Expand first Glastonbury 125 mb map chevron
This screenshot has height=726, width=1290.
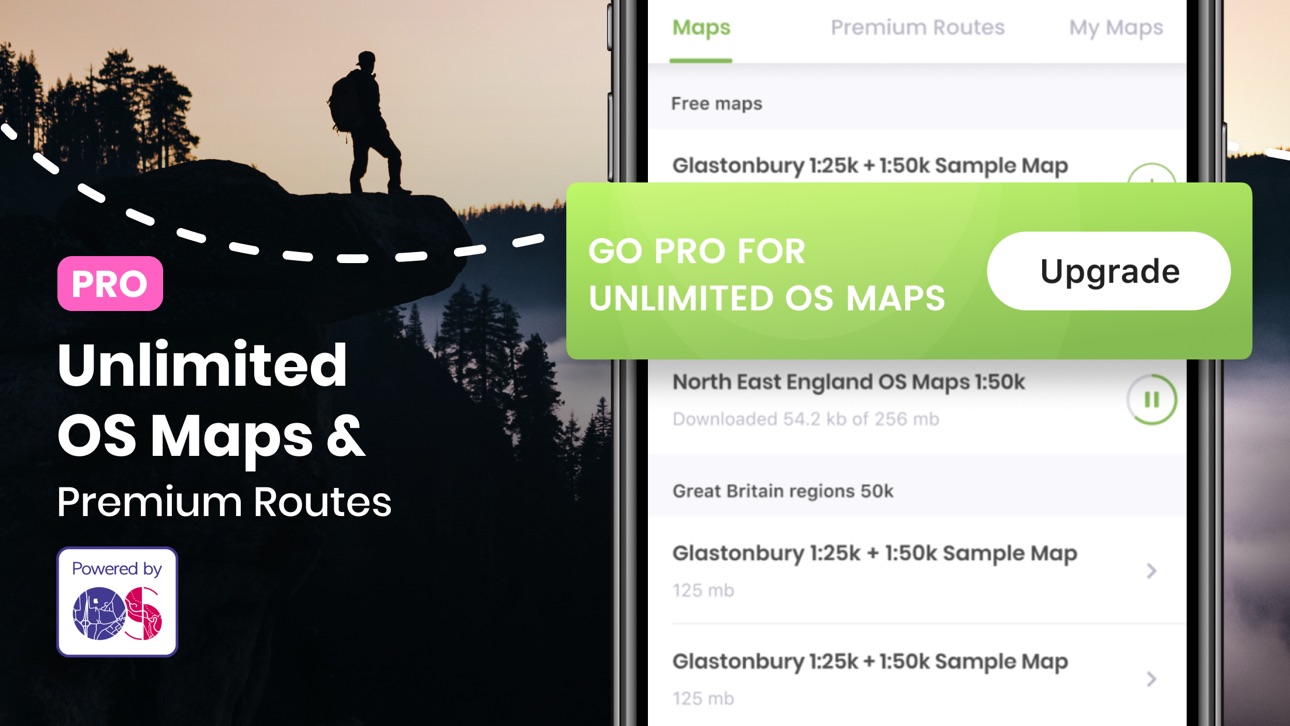click(1152, 571)
